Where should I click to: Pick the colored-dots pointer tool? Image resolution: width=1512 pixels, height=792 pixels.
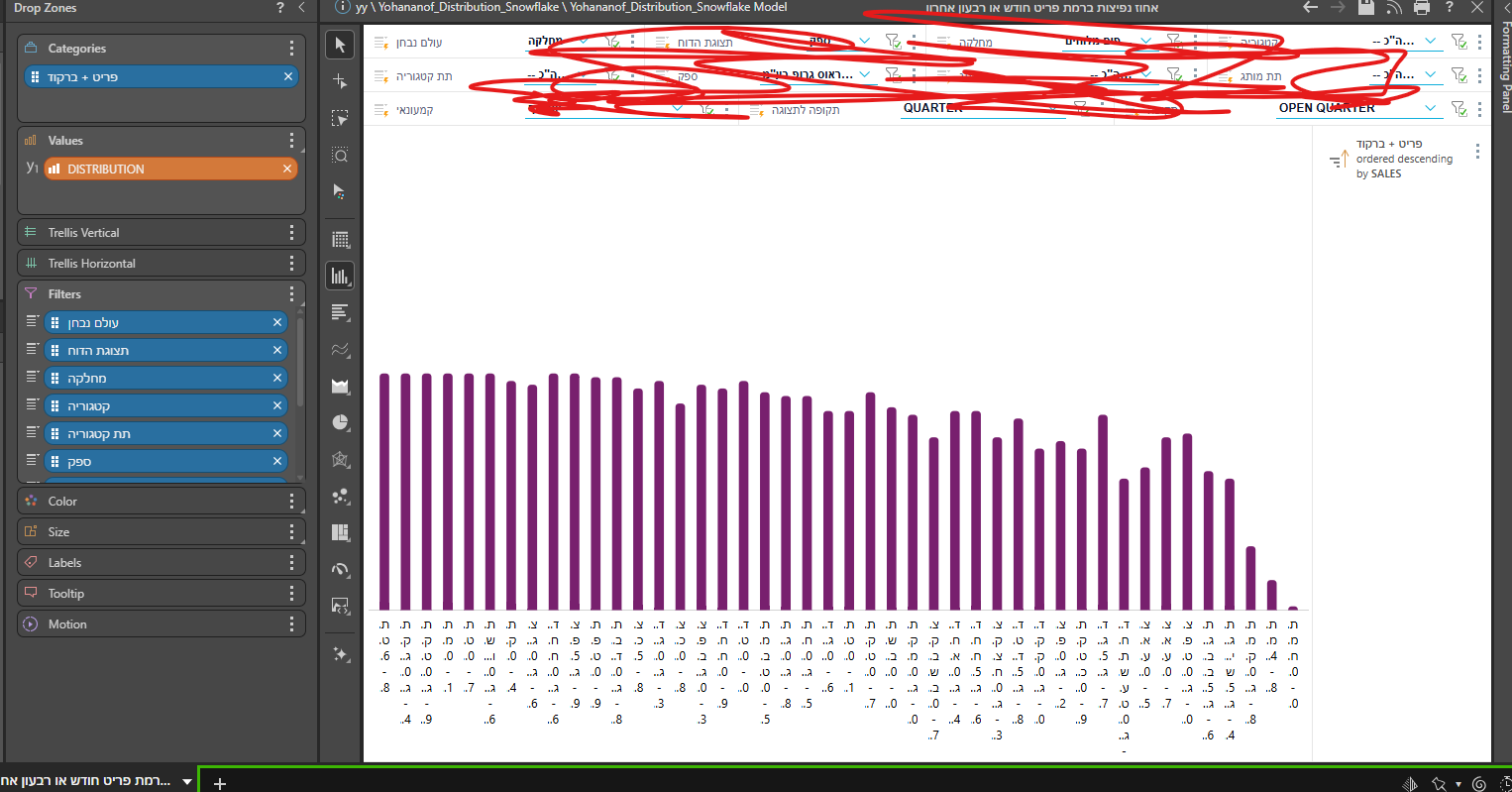tap(340, 191)
